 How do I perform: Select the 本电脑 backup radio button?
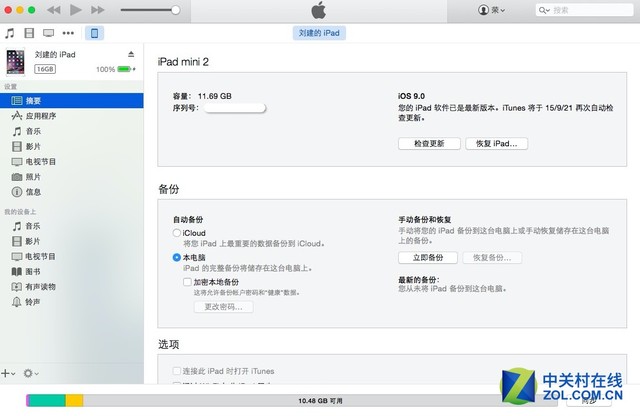(x=177, y=257)
